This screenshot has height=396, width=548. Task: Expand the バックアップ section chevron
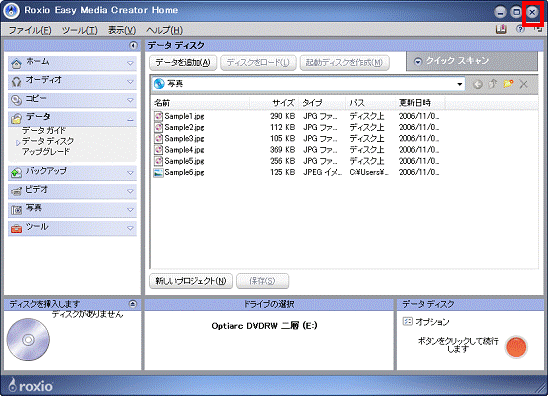coord(130,173)
